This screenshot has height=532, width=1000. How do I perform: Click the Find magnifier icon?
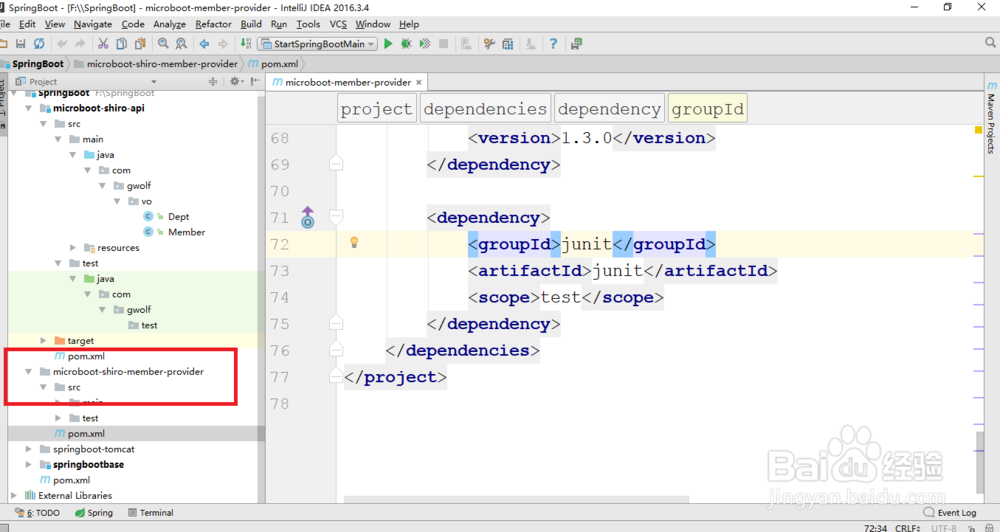coord(163,43)
